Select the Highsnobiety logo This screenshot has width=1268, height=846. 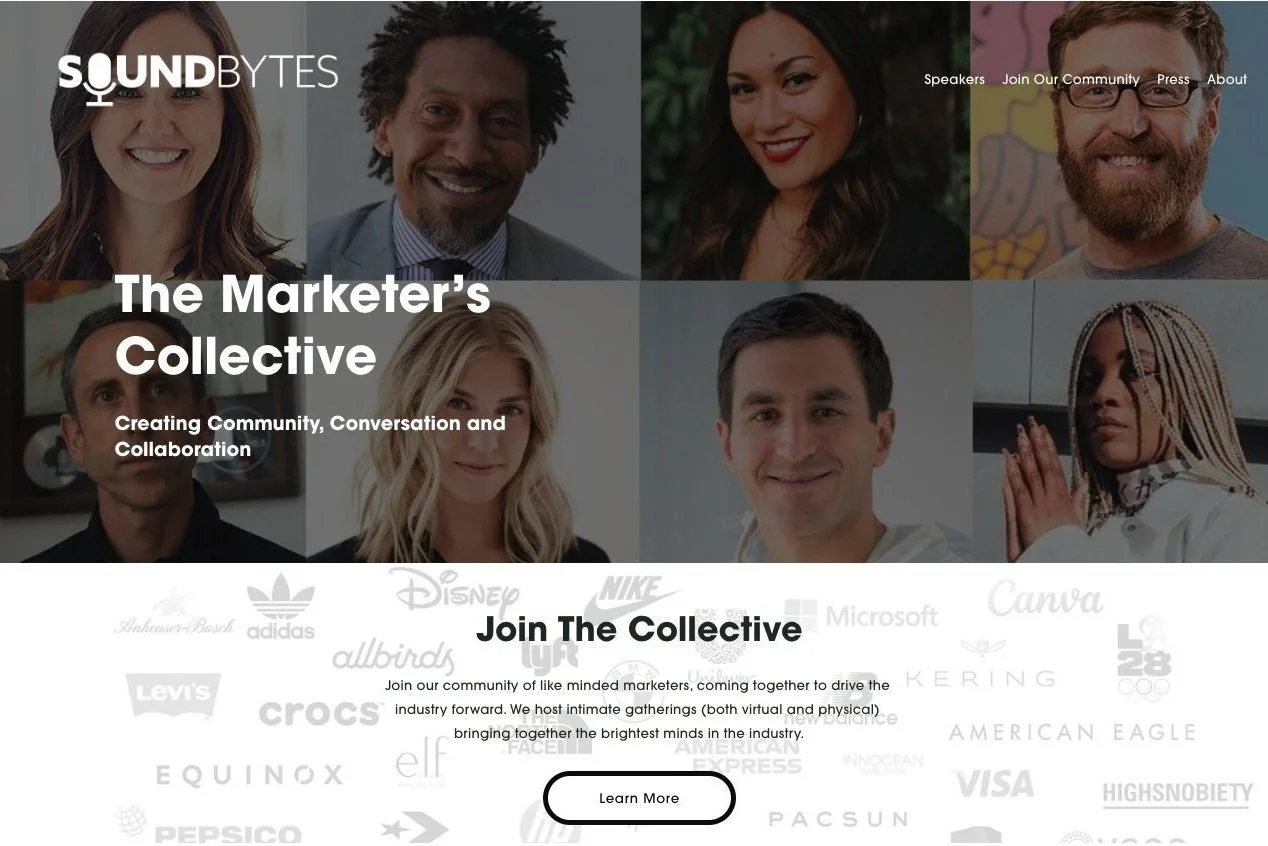[x=1177, y=795]
